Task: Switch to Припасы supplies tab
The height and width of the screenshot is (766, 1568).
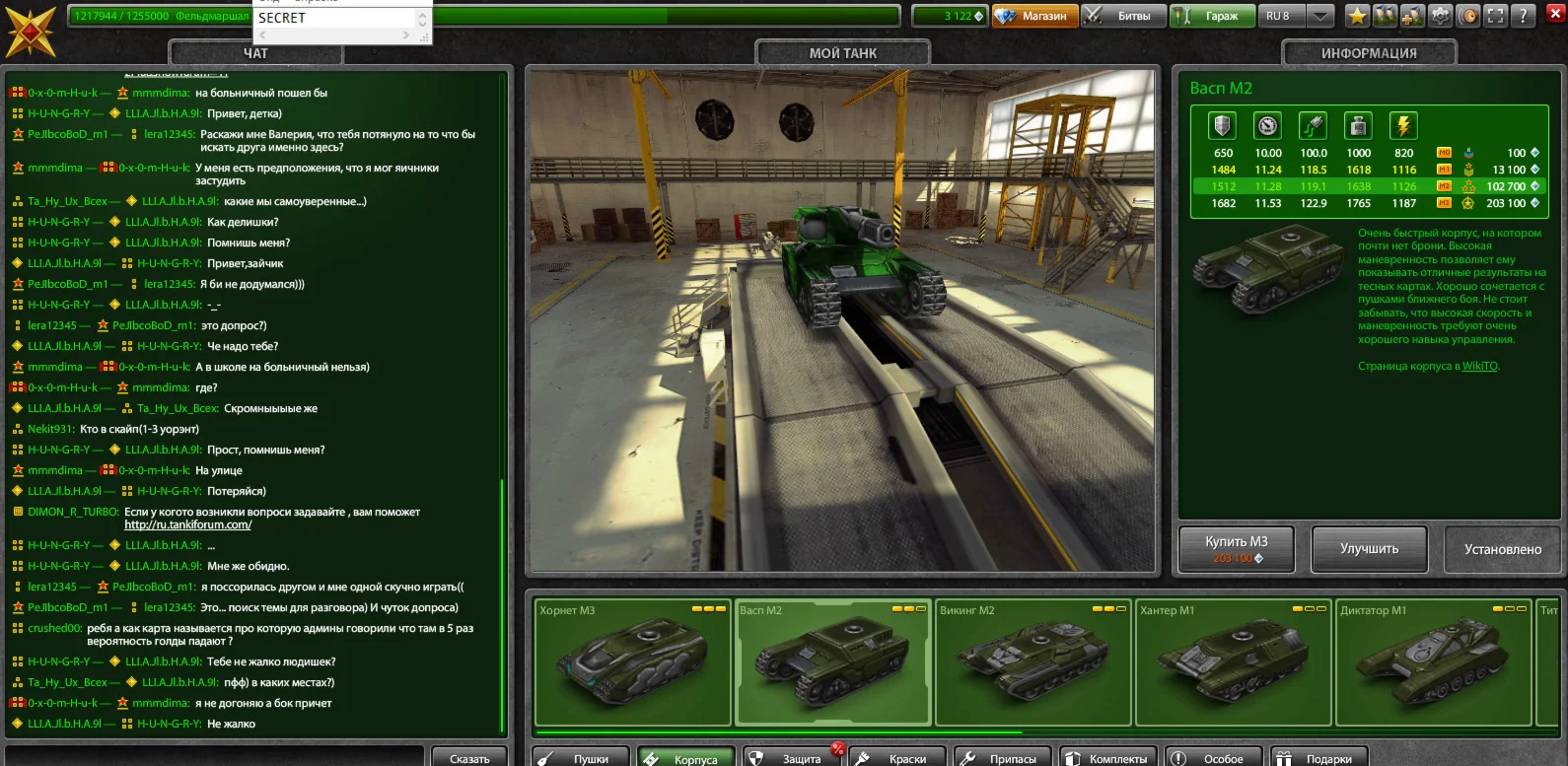Action: click(x=1003, y=758)
